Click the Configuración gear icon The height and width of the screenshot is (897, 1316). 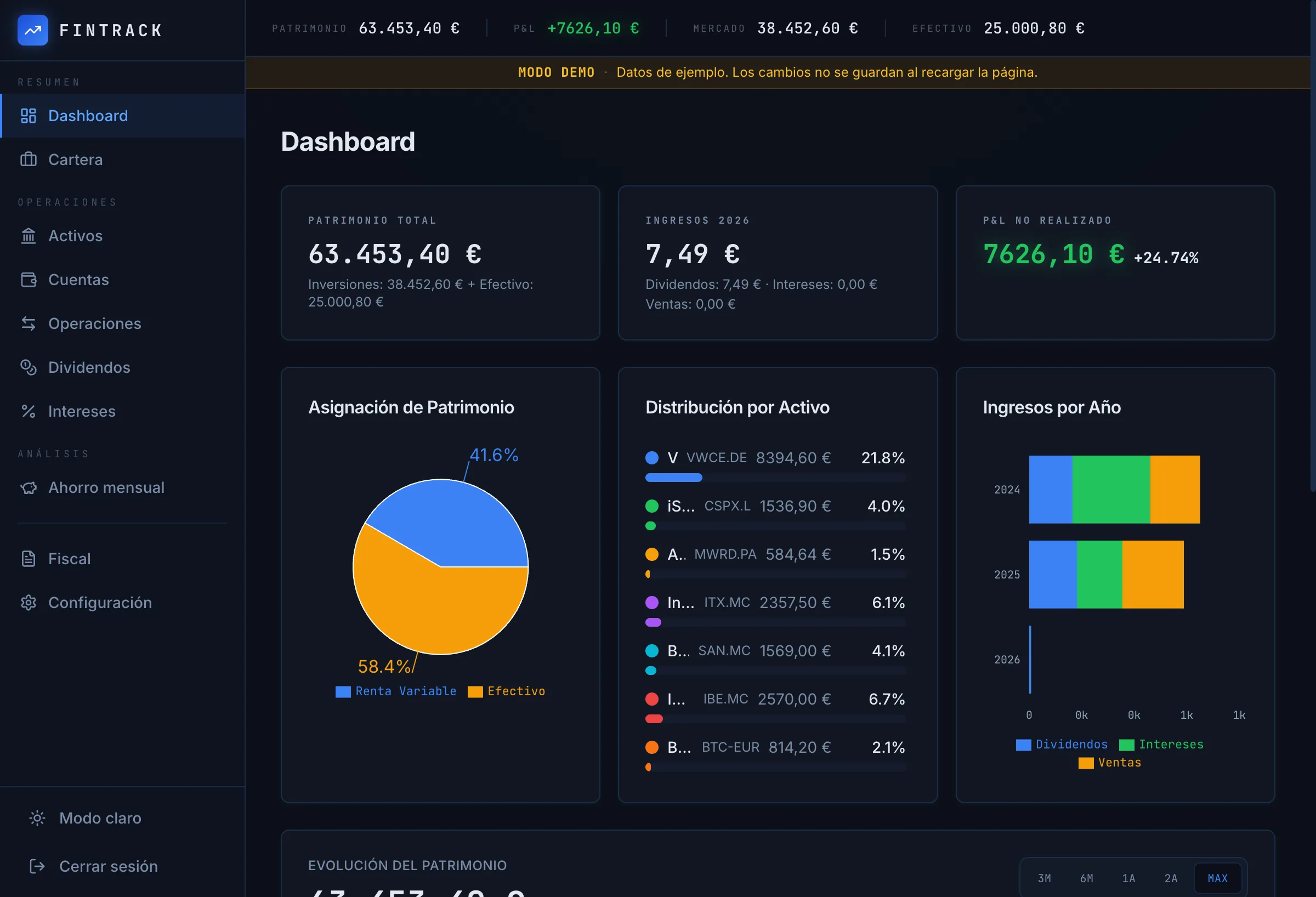point(29,603)
